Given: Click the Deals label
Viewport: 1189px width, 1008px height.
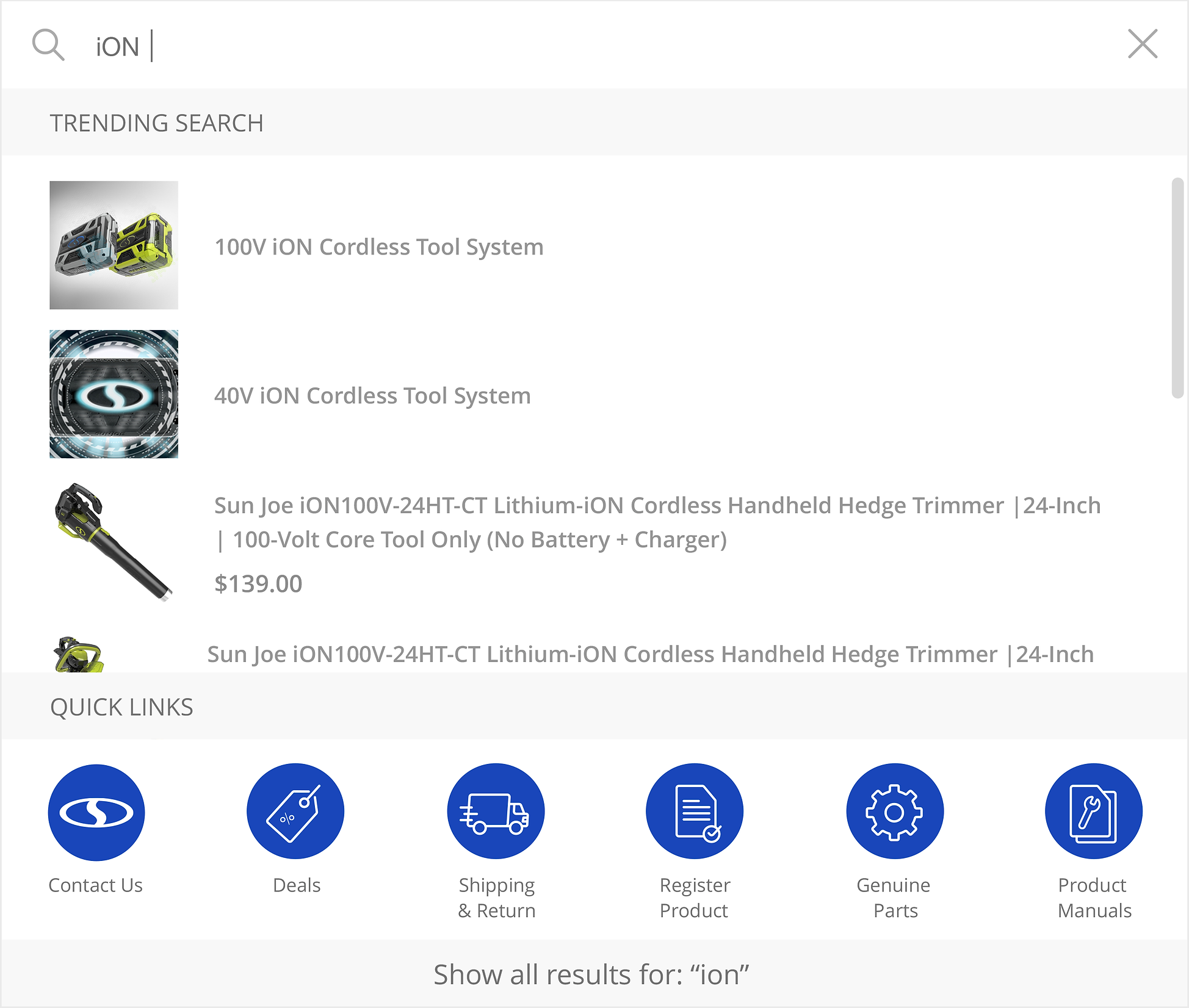Looking at the screenshot, I should (x=297, y=885).
